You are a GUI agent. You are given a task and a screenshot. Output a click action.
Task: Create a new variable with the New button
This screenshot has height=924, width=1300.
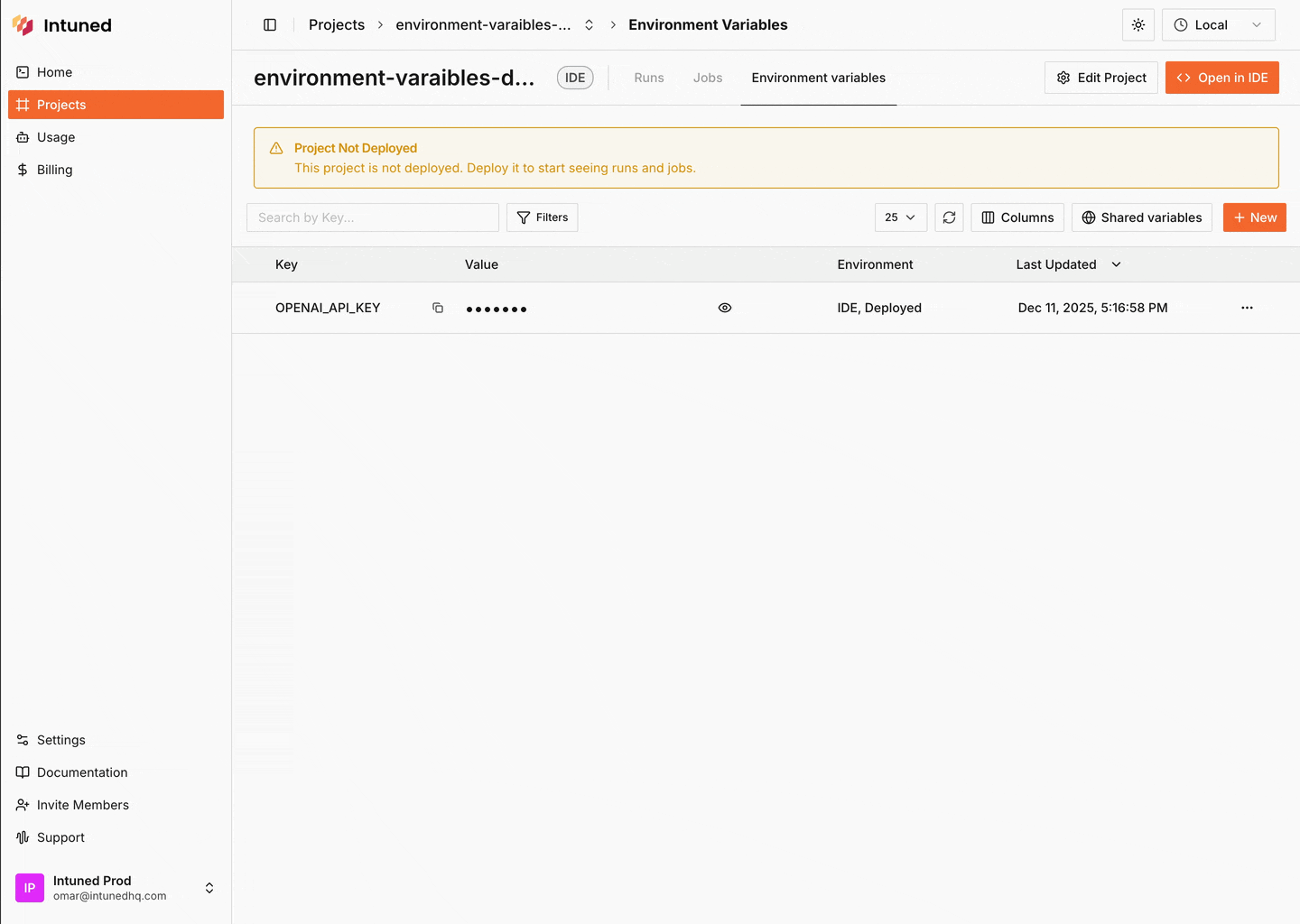click(1254, 217)
